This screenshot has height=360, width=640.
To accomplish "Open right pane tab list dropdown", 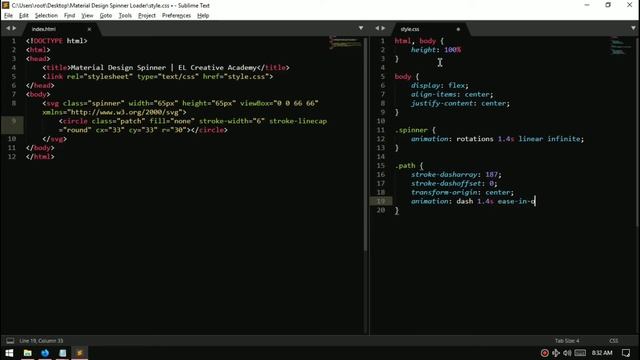I will [x=633, y=28].
